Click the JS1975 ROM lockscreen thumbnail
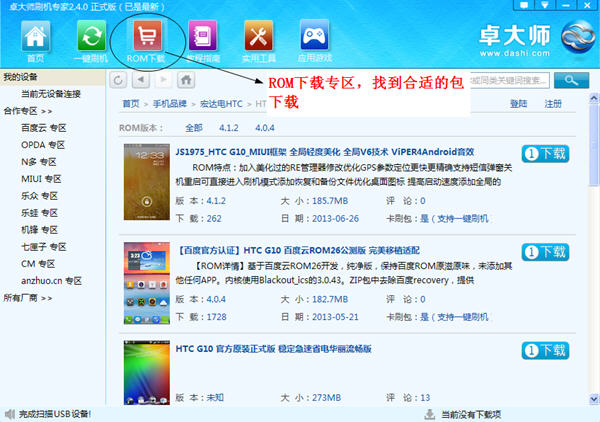 click(x=147, y=182)
